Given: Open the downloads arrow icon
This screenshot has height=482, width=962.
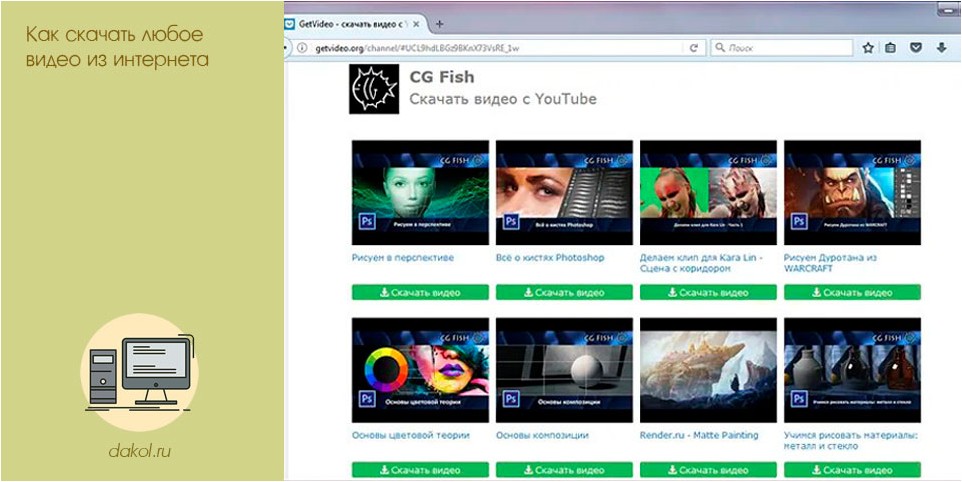Looking at the screenshot, I should pyautogui.click(x=942, y=48).
